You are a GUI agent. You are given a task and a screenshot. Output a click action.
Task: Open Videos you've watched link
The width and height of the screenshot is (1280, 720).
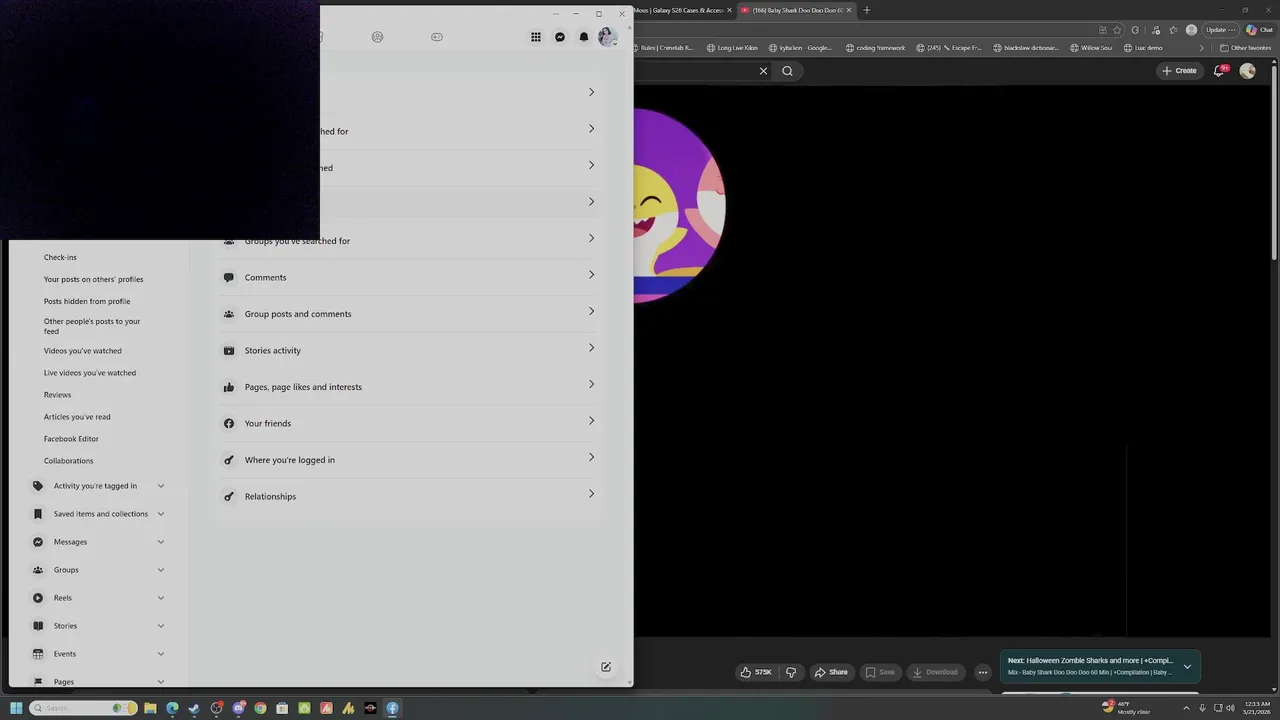pyautogui.click(x=83, y=351)
